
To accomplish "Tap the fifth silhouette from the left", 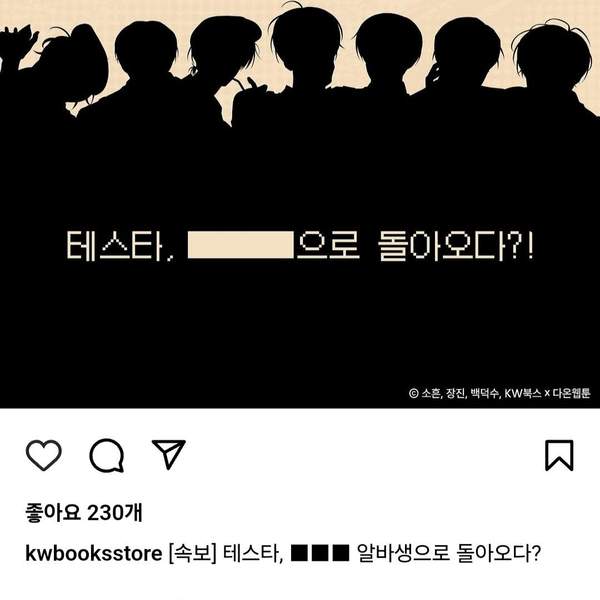I will tap(388, 57).
